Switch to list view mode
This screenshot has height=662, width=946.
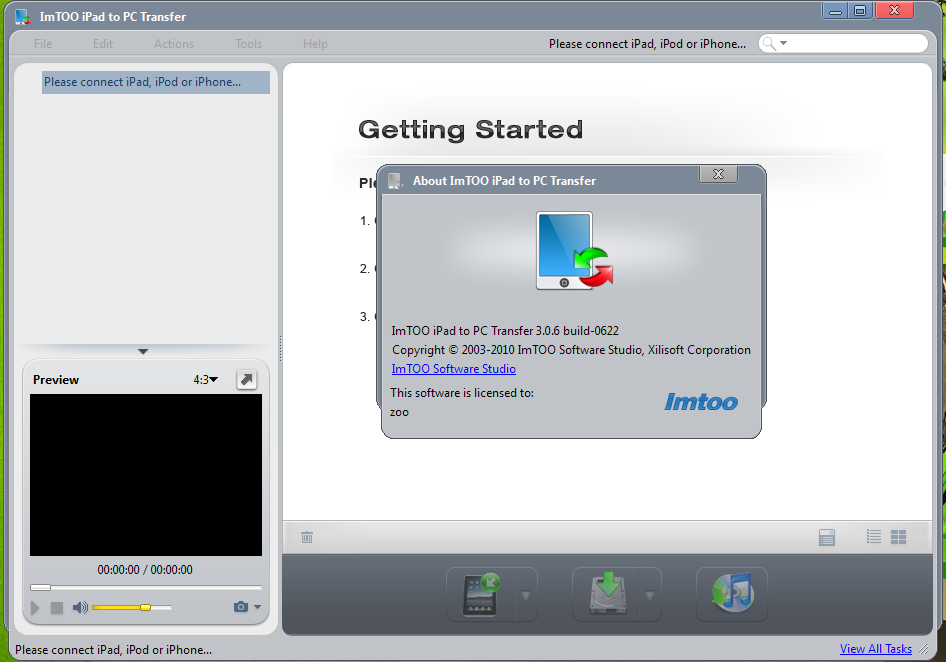(x=874, y=536)
